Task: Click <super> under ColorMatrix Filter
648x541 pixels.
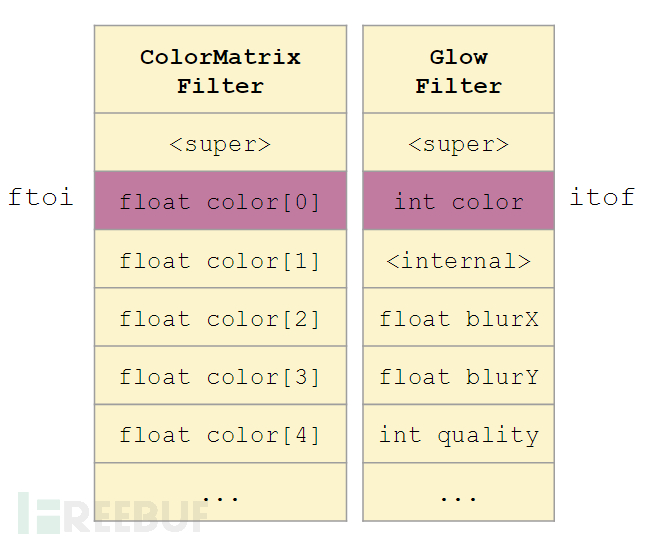Action: click(220, 142)
